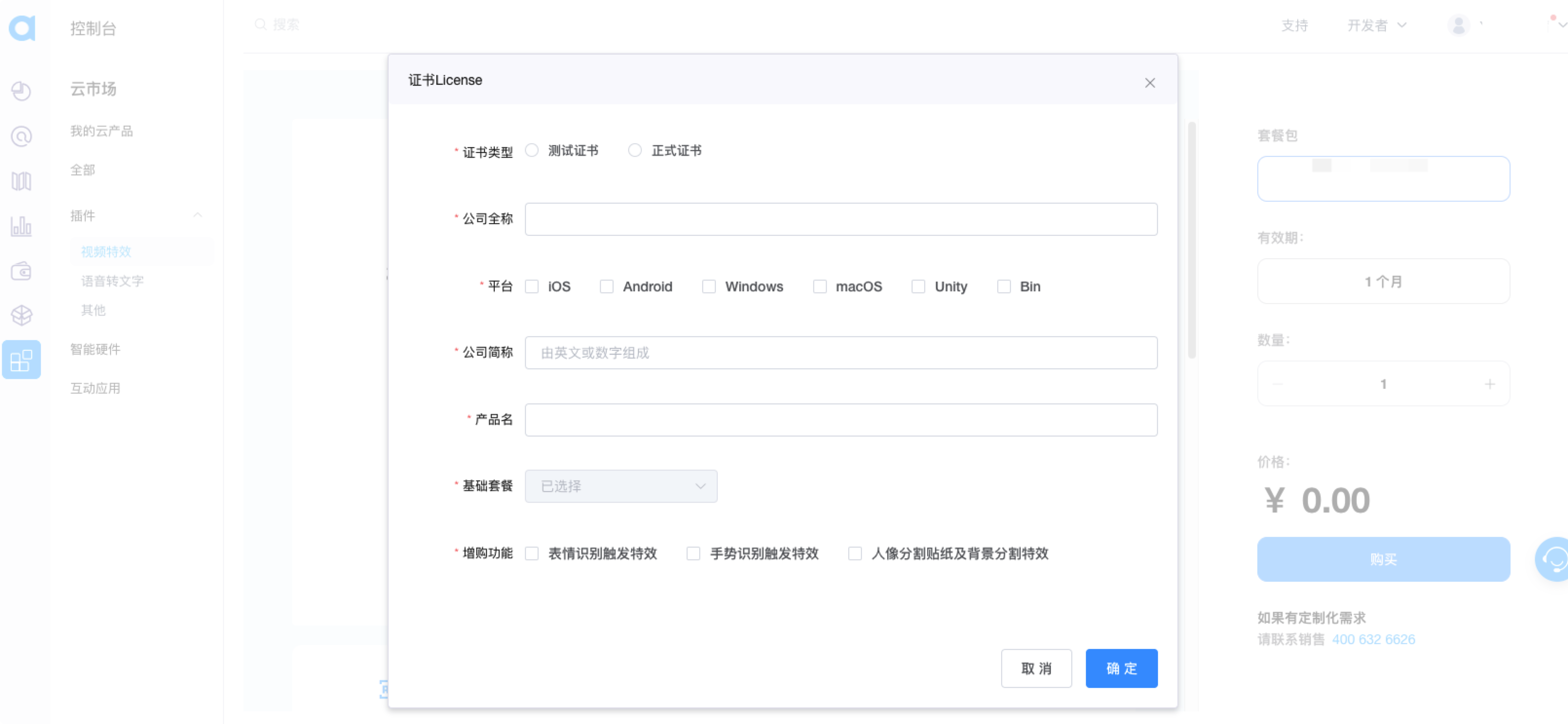This screenshot has width=1568, height=724.
Task: Open the customer service headset icon
Action: click(x=1554, y=559)
